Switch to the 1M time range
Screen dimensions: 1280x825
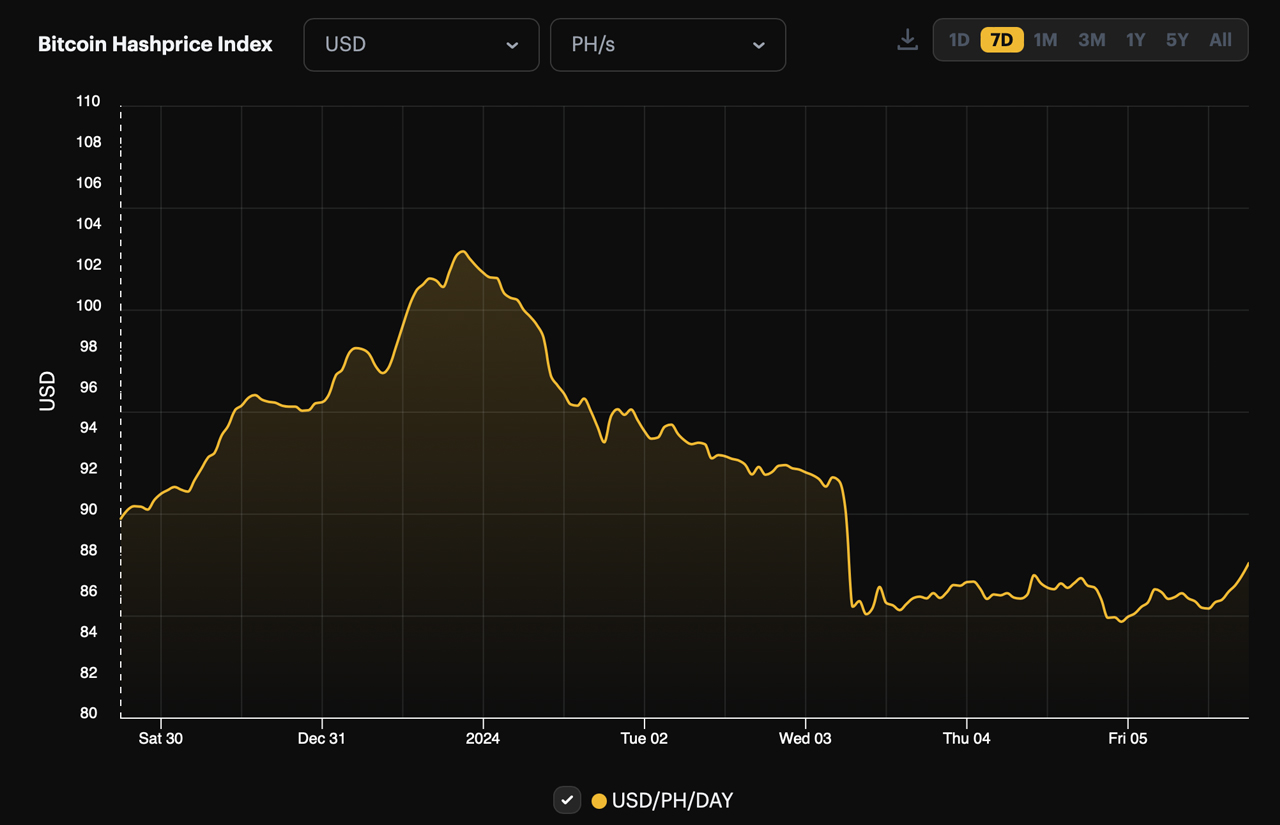1045,39
